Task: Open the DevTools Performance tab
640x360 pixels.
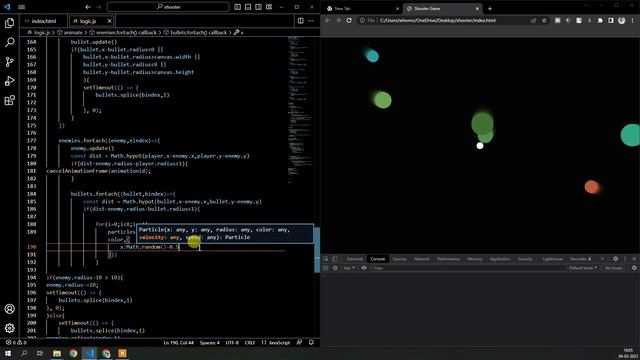Action: click(x=448, y=259)
